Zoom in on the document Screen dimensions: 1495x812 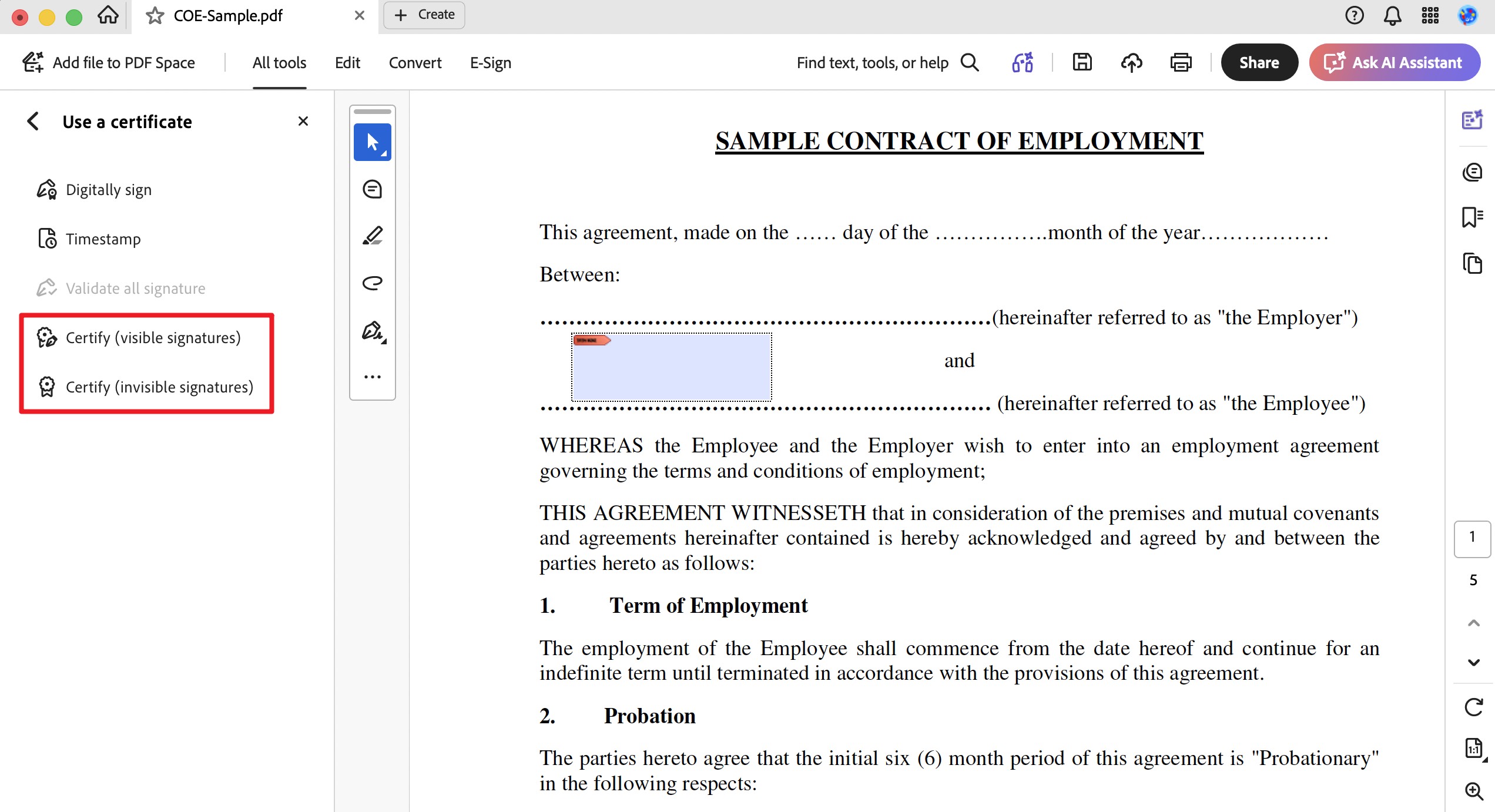click(x=1474, y=791)
